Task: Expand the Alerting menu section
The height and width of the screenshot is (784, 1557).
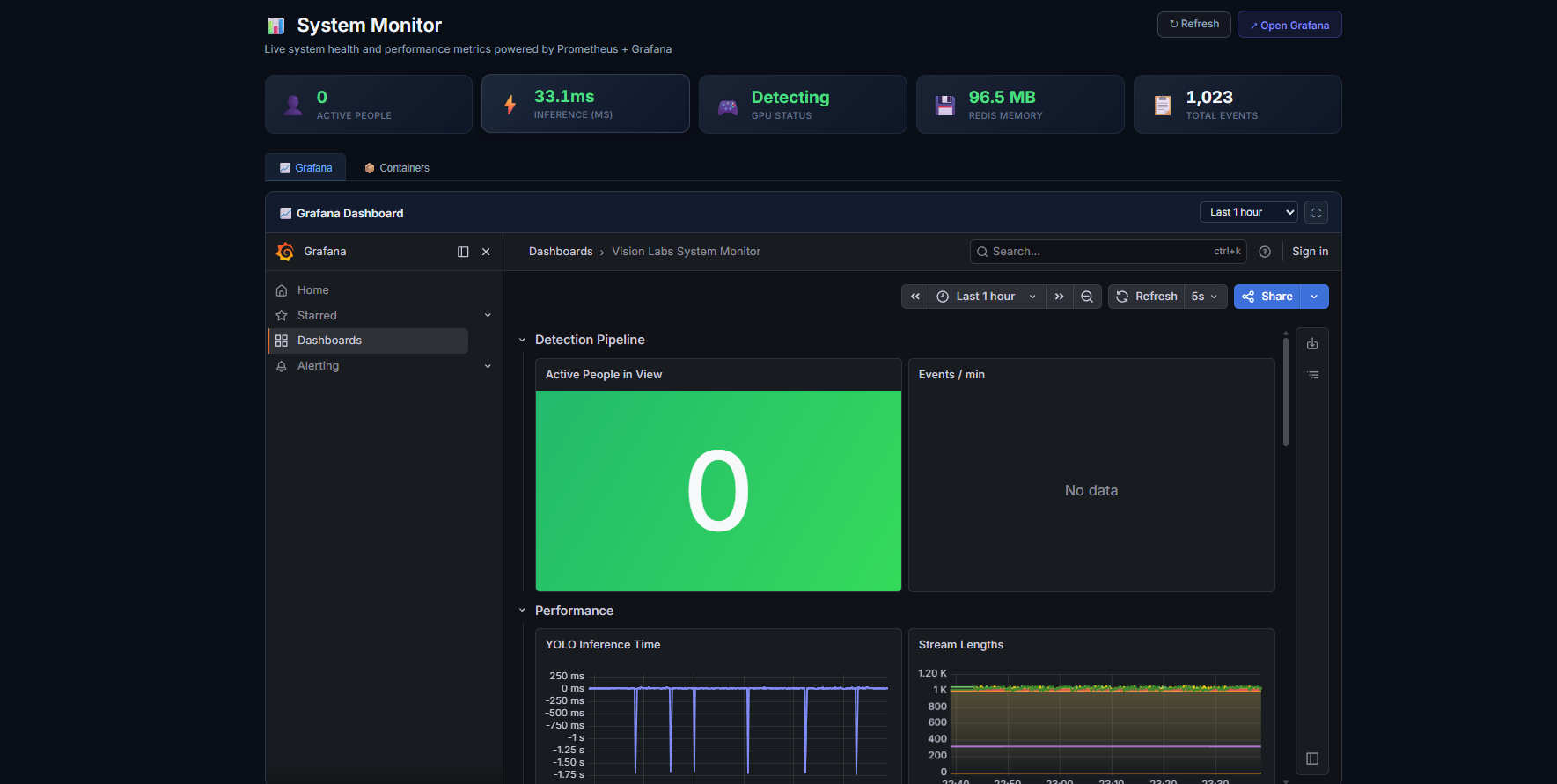Action: click(488, 366)
